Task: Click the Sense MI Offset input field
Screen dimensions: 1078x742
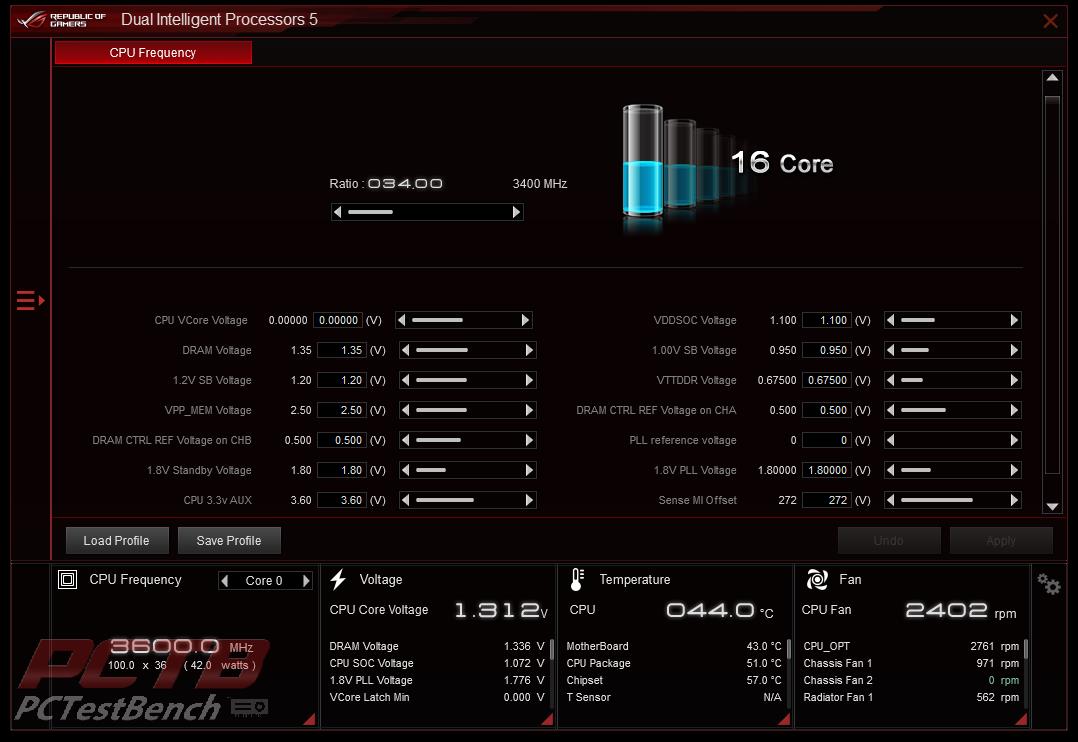Action: point(827,500)
